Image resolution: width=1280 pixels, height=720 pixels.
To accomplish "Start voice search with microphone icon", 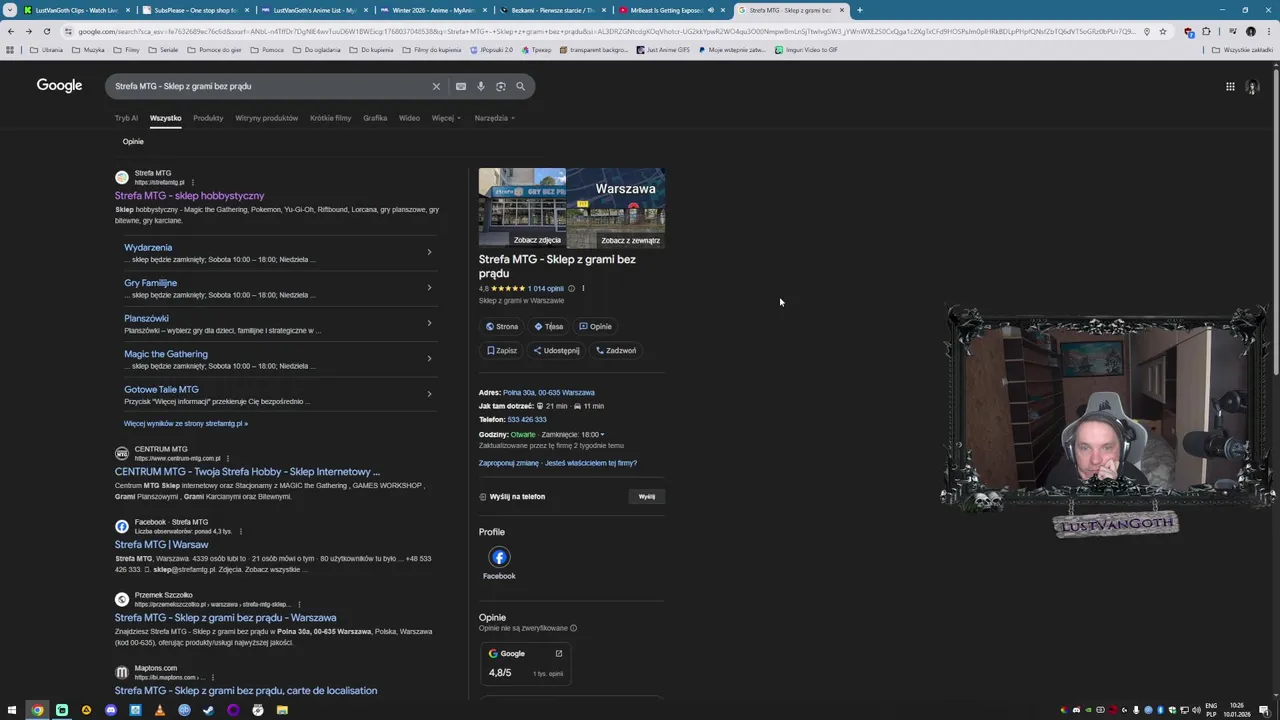I will pyautogui.click(x=481, y=86).
